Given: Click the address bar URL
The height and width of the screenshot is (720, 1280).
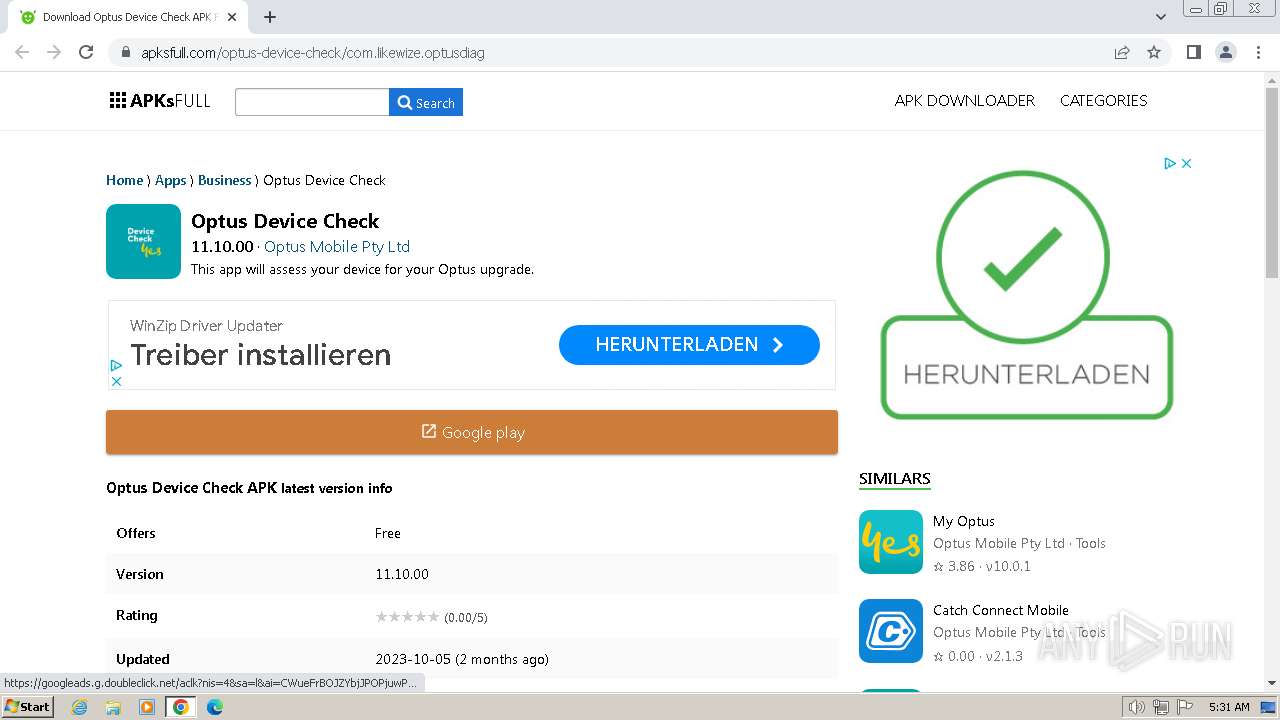Looking at the screenshot, I should coord(313,52).
